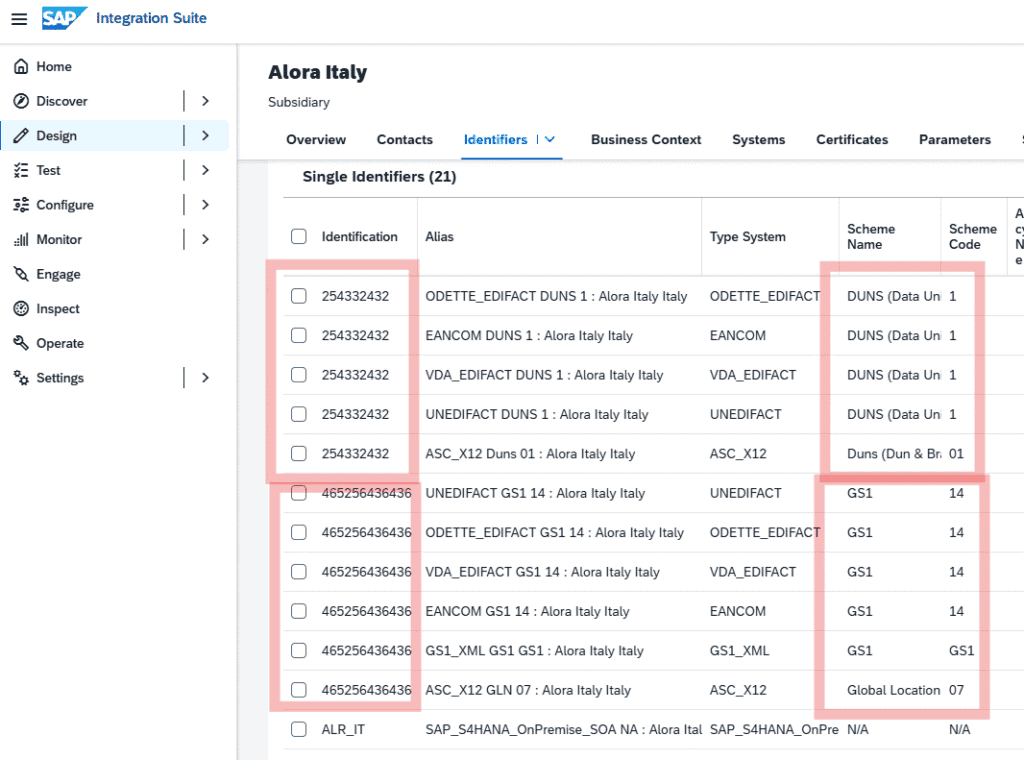Click the Design pencil icon
The image size is (1024, 760).
21,136
